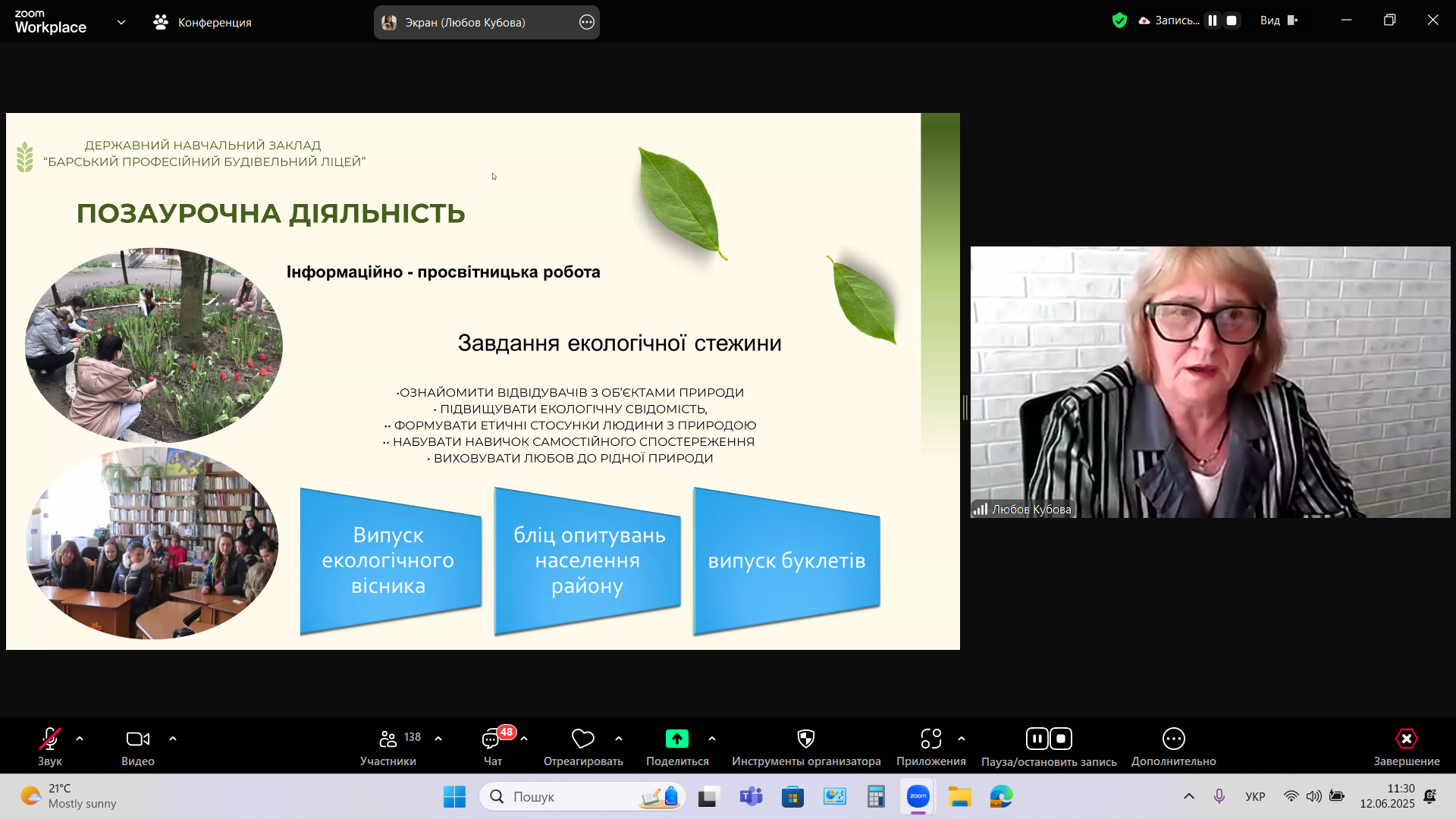
Task: Toggle camera with Видео button
Action: click(137, 739)
